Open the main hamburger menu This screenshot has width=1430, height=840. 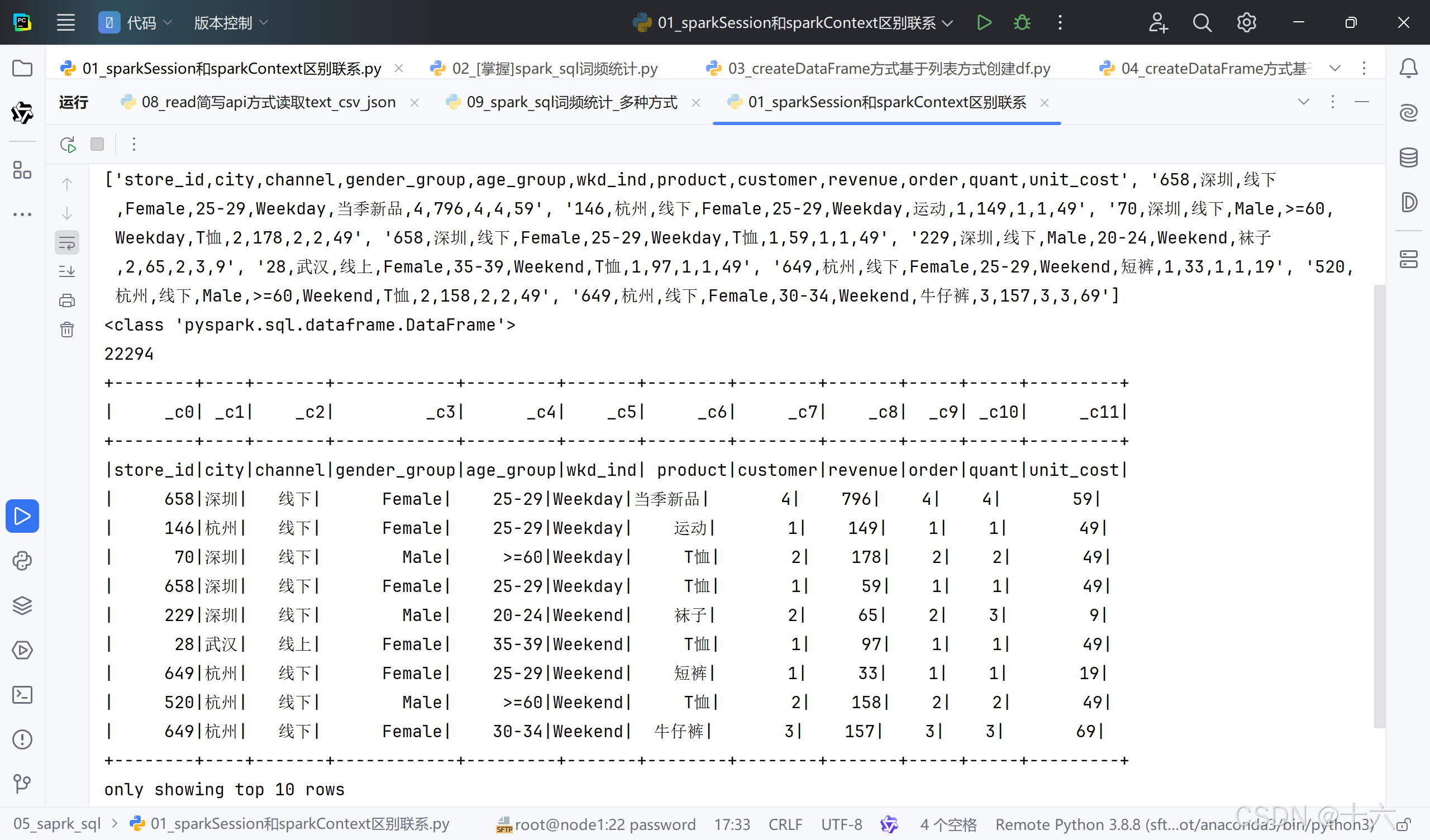[66, 23]
